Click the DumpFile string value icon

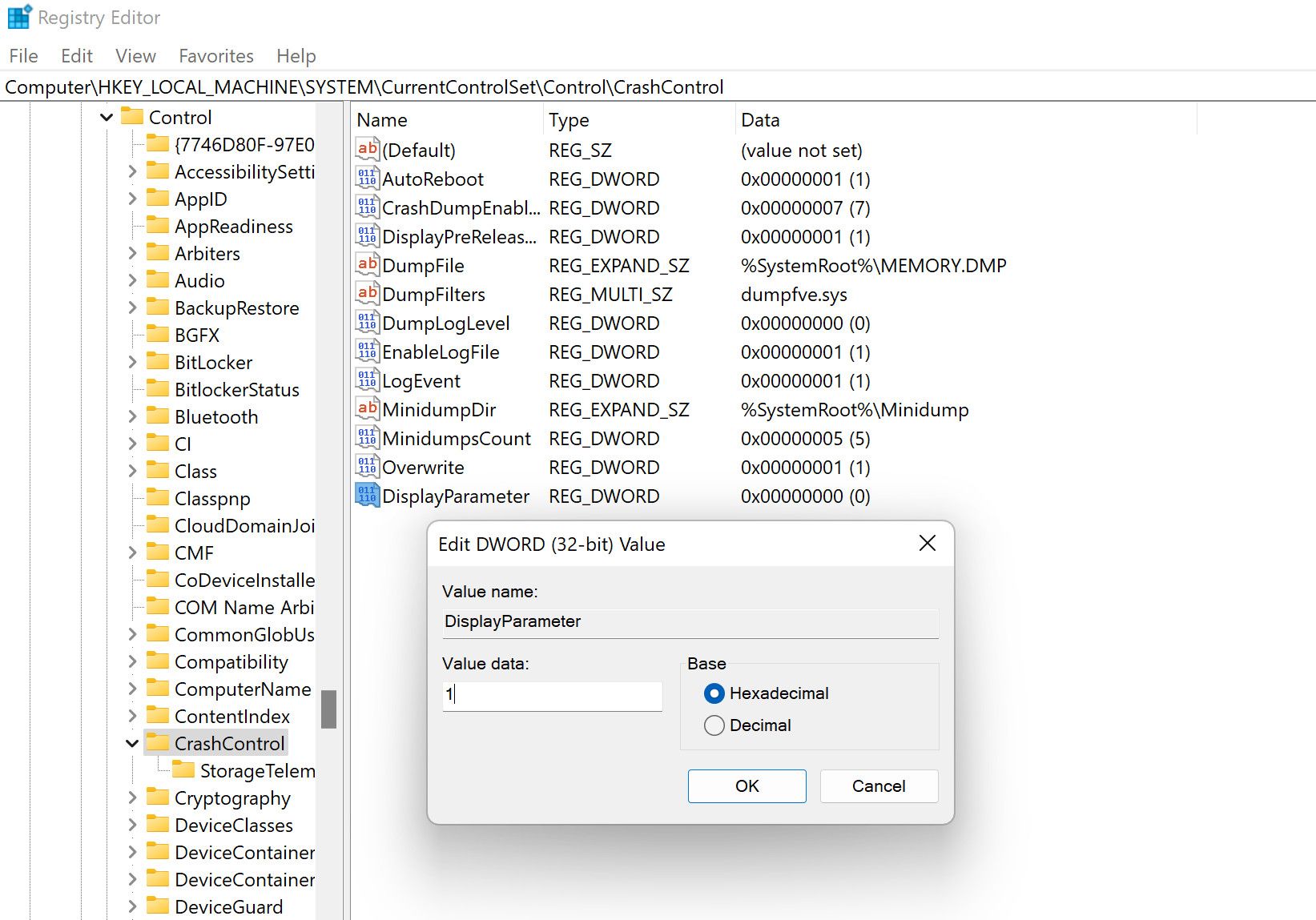click(x=367, y=265)
